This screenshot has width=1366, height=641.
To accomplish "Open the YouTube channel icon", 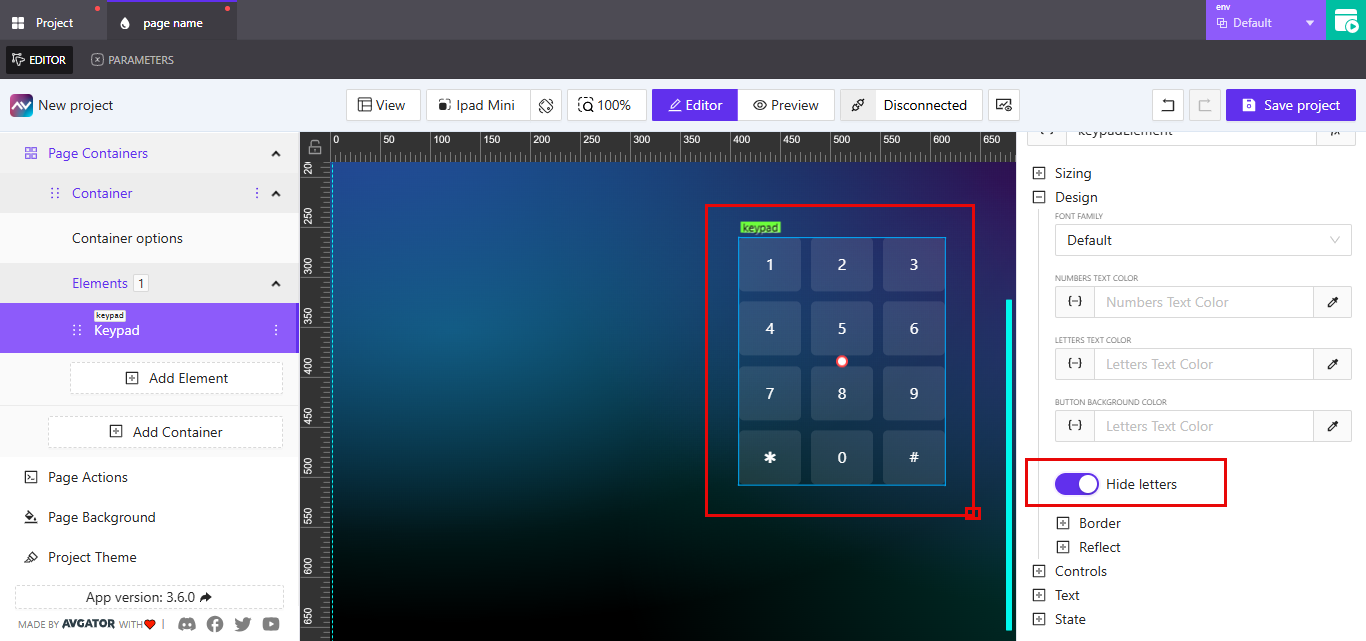I will click(x=270, y=624).
